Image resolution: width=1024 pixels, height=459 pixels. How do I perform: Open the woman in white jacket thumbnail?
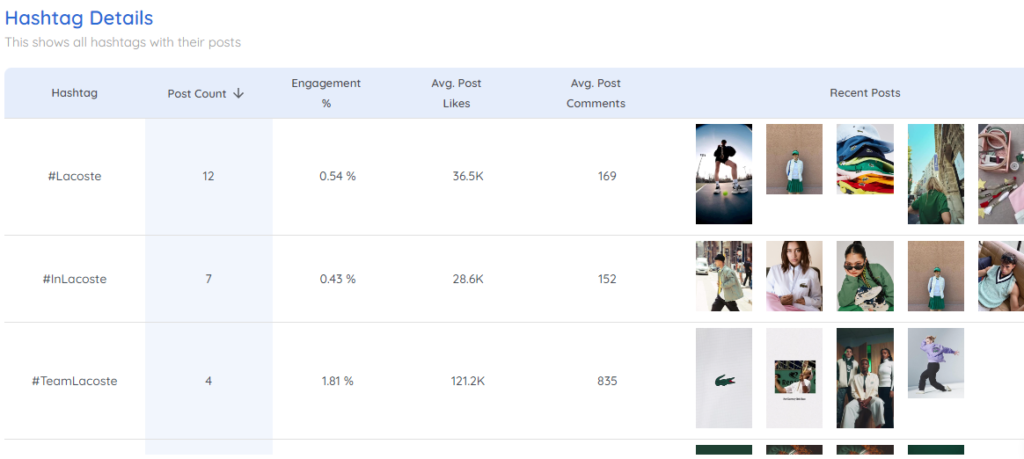tap(794, 276)
